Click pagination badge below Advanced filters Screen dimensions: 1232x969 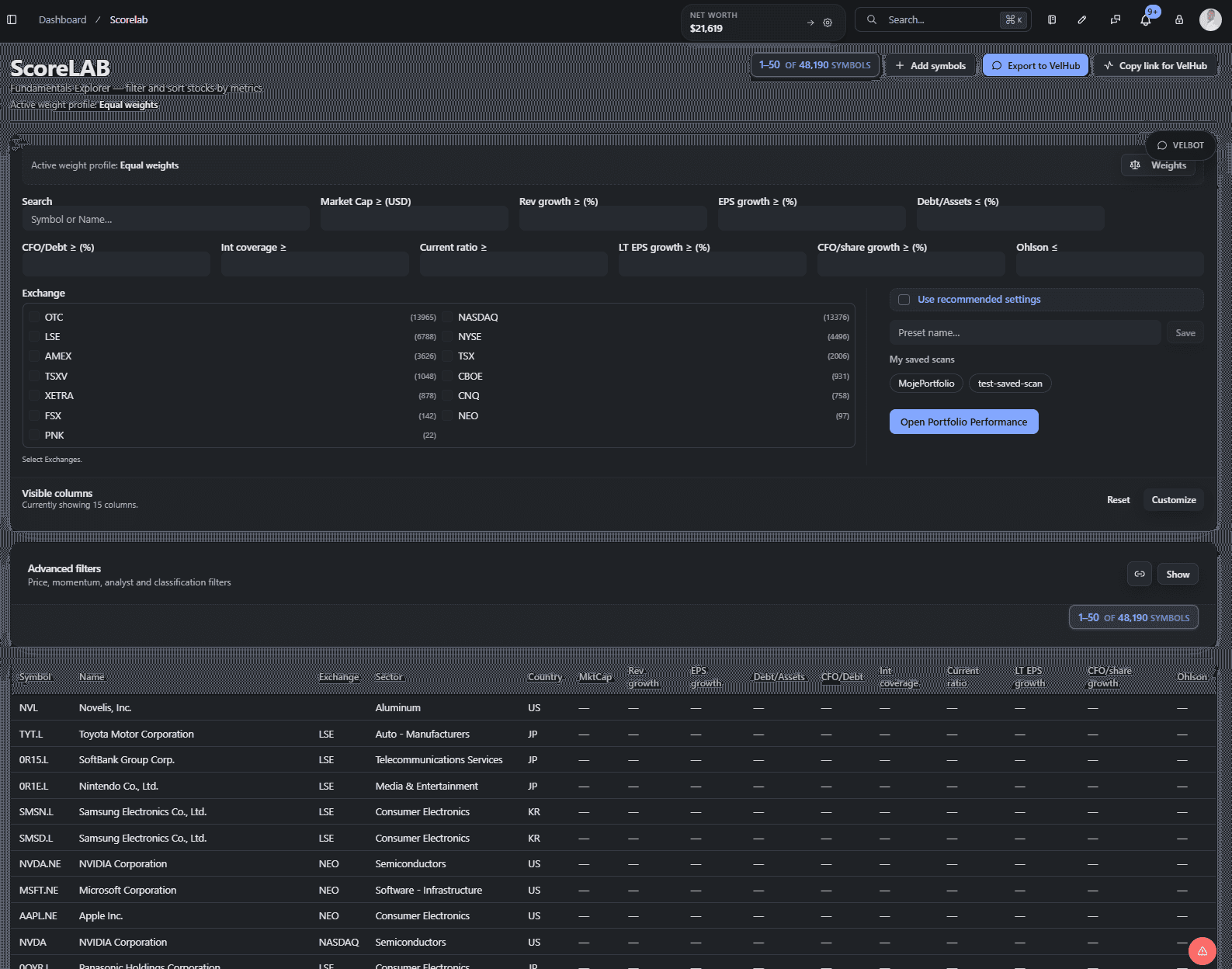click(1133, 617)
